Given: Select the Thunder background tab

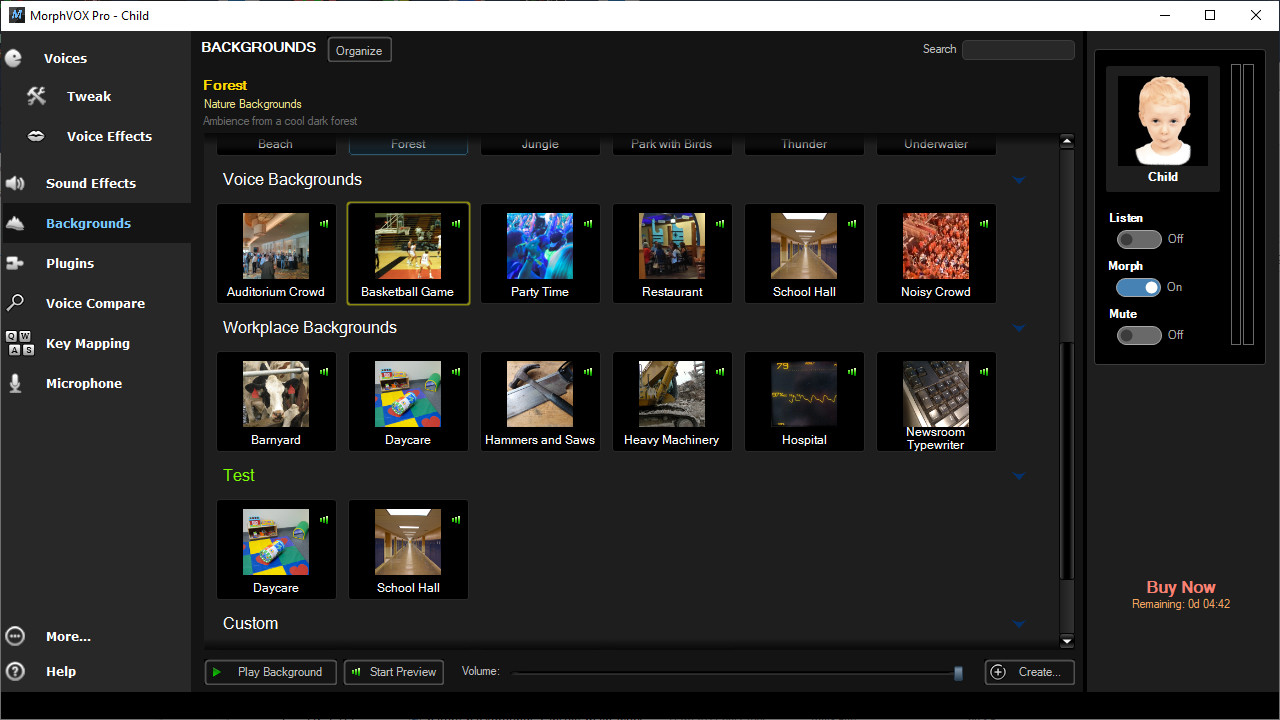Looking at the screenshot, I should pos(803,144).
